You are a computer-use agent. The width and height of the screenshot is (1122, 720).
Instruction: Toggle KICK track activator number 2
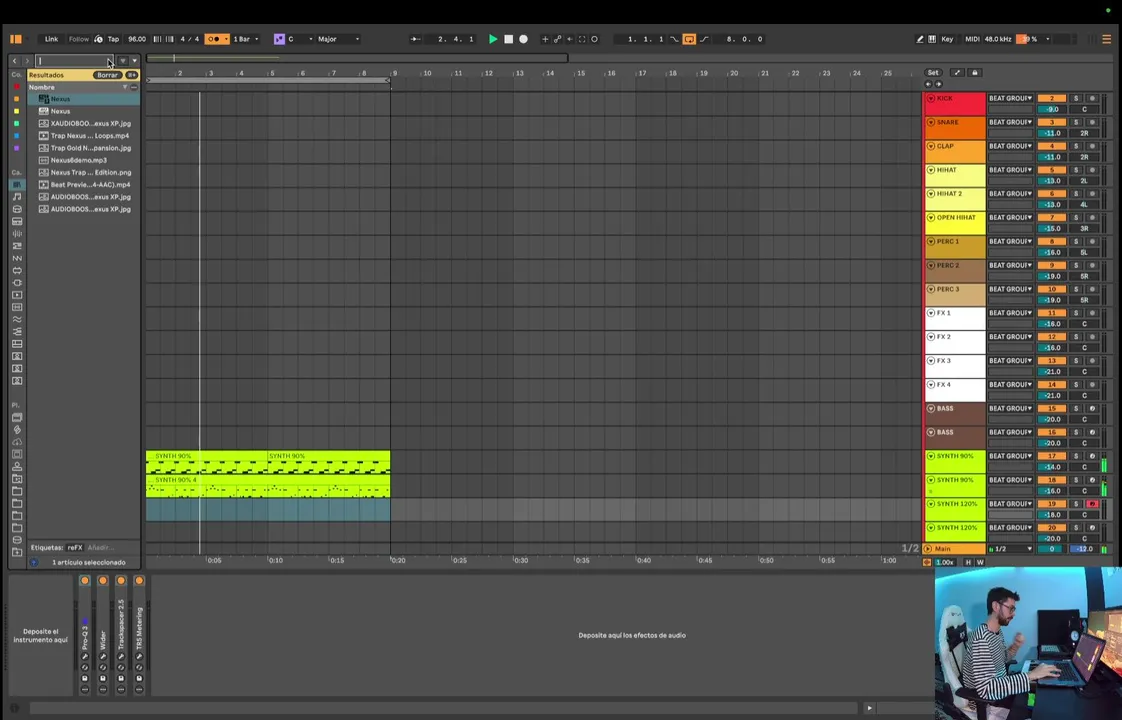(x=1052, y=99)
